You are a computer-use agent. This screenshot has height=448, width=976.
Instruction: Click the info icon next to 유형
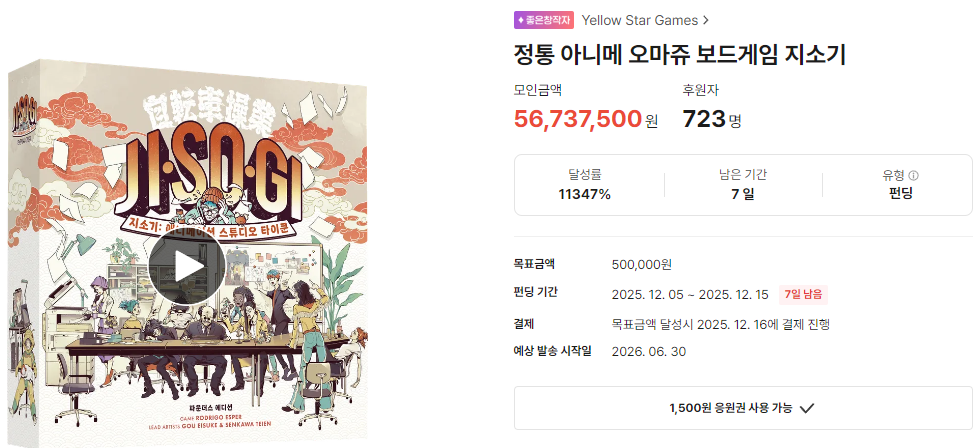[x=913, y=175]
